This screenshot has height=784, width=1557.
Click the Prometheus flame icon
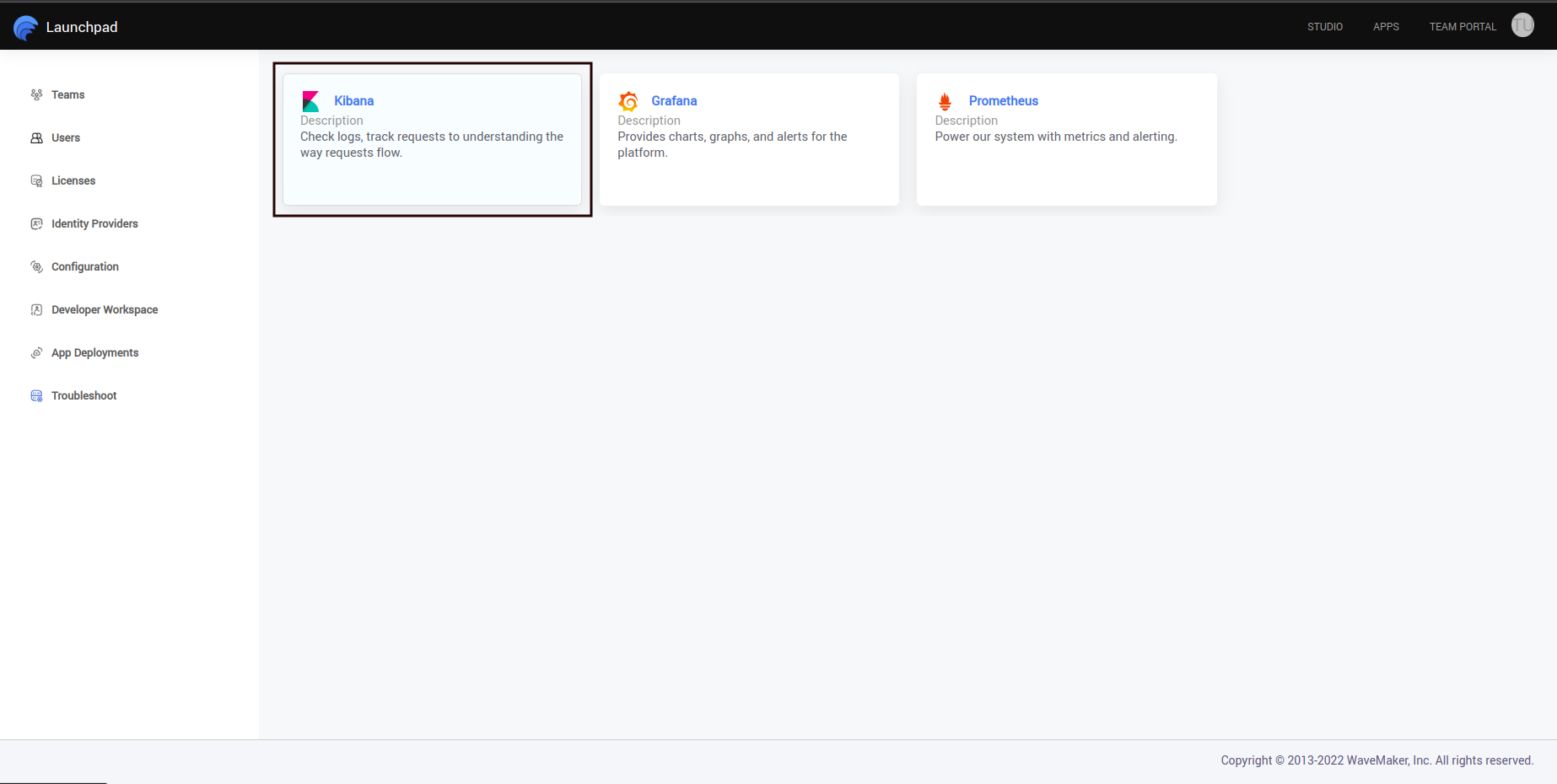coord(946,100)
